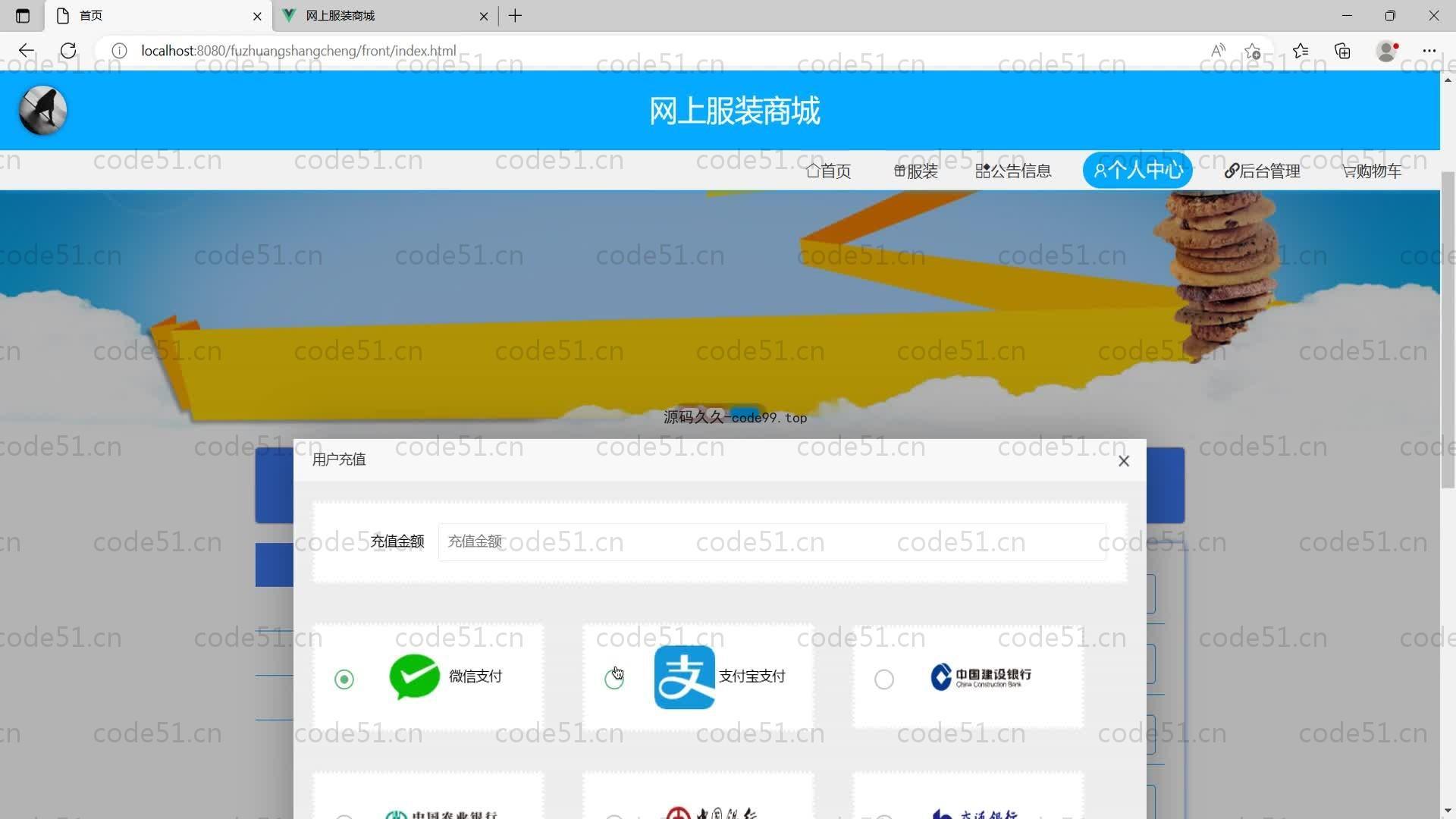Click the 网上服装商城 site title
1456x819 pixels.
point(734,111)
